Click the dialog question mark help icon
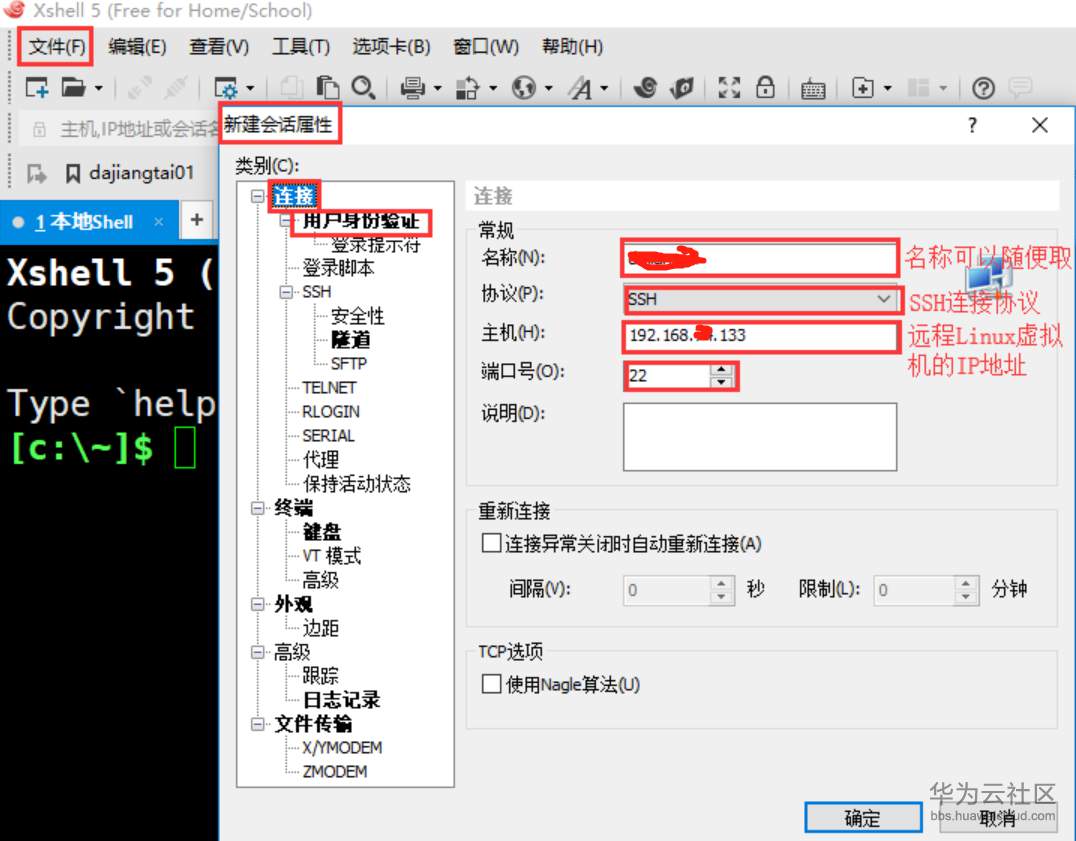Viewport: 1076px width, 841px height. (972, 125)
